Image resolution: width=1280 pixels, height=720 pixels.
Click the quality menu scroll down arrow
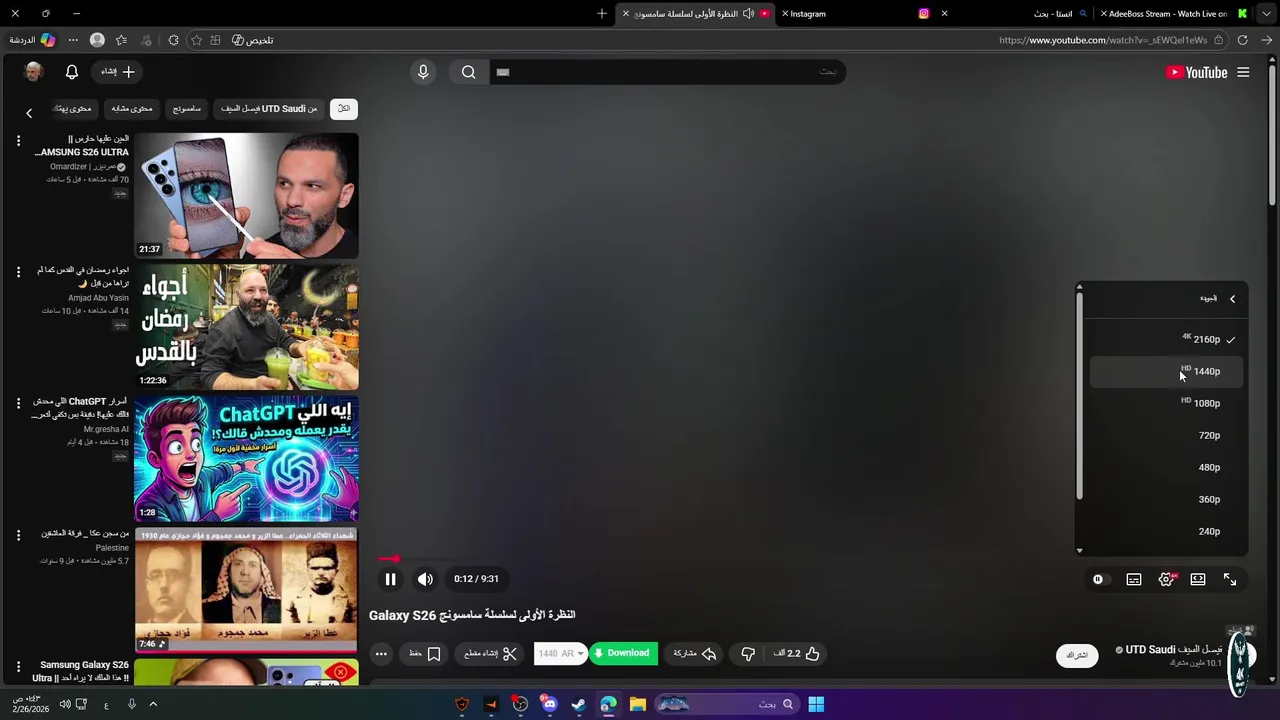pyautogui.click(x=1079, y=550)
